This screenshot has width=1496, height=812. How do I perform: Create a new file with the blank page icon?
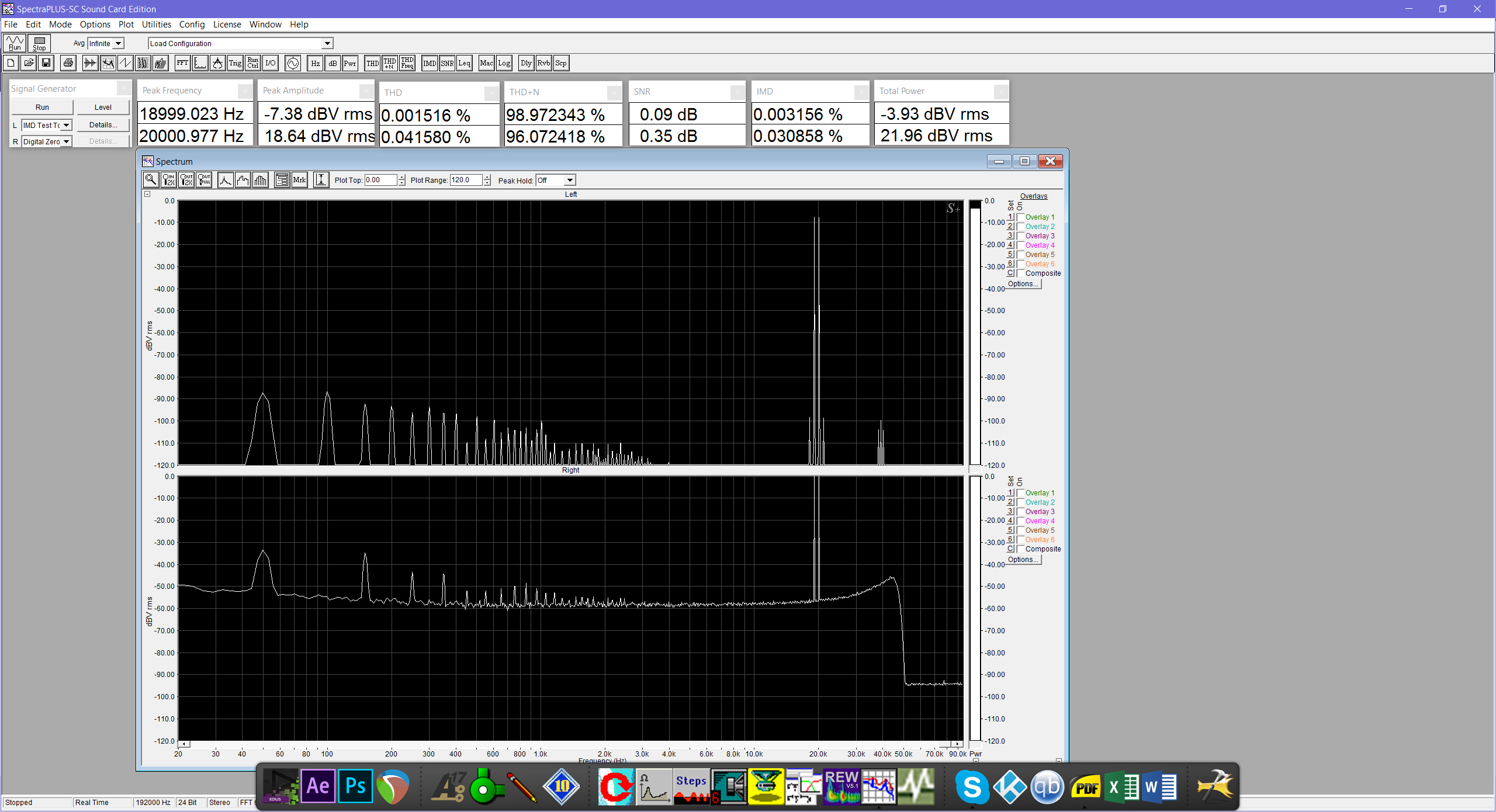[x=11, y=63]
